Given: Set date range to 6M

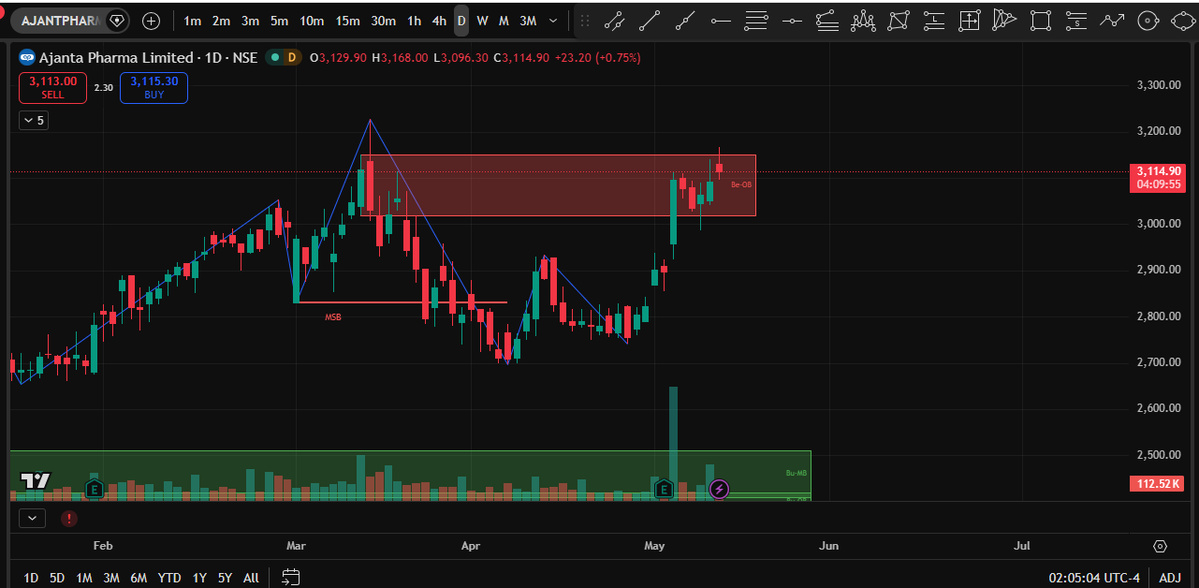Looking at the screenshot, I should click(138, 577).
